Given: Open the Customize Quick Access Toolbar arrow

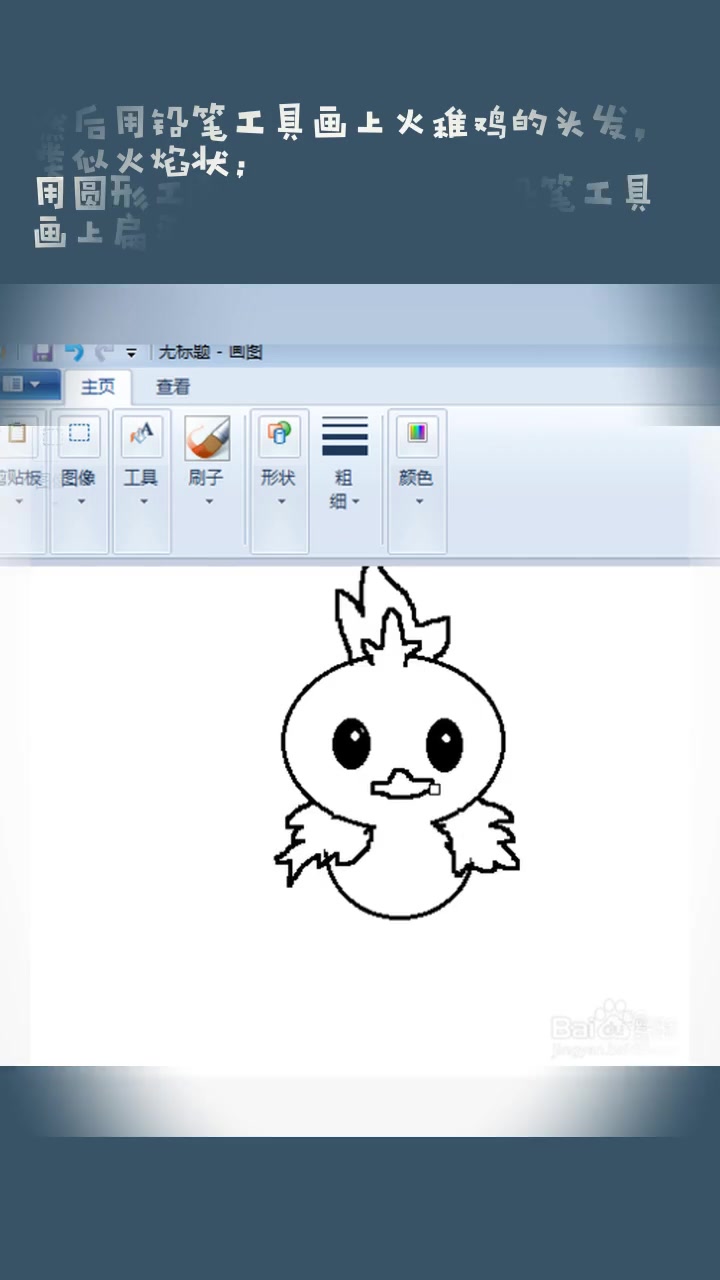Looking at the screenshot, I should (x=131, y=353).
